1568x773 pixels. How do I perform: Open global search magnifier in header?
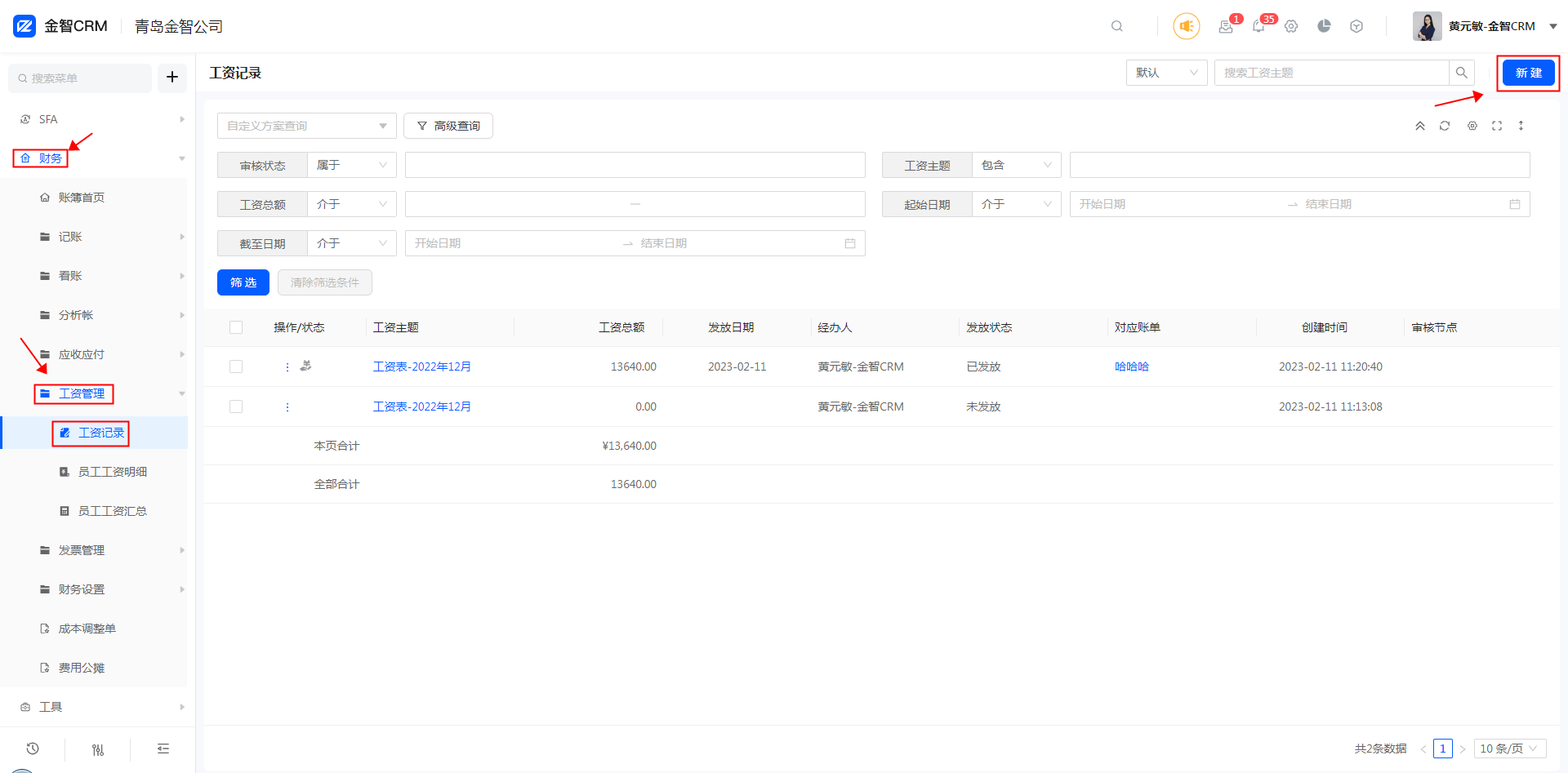click(1117, 26)
